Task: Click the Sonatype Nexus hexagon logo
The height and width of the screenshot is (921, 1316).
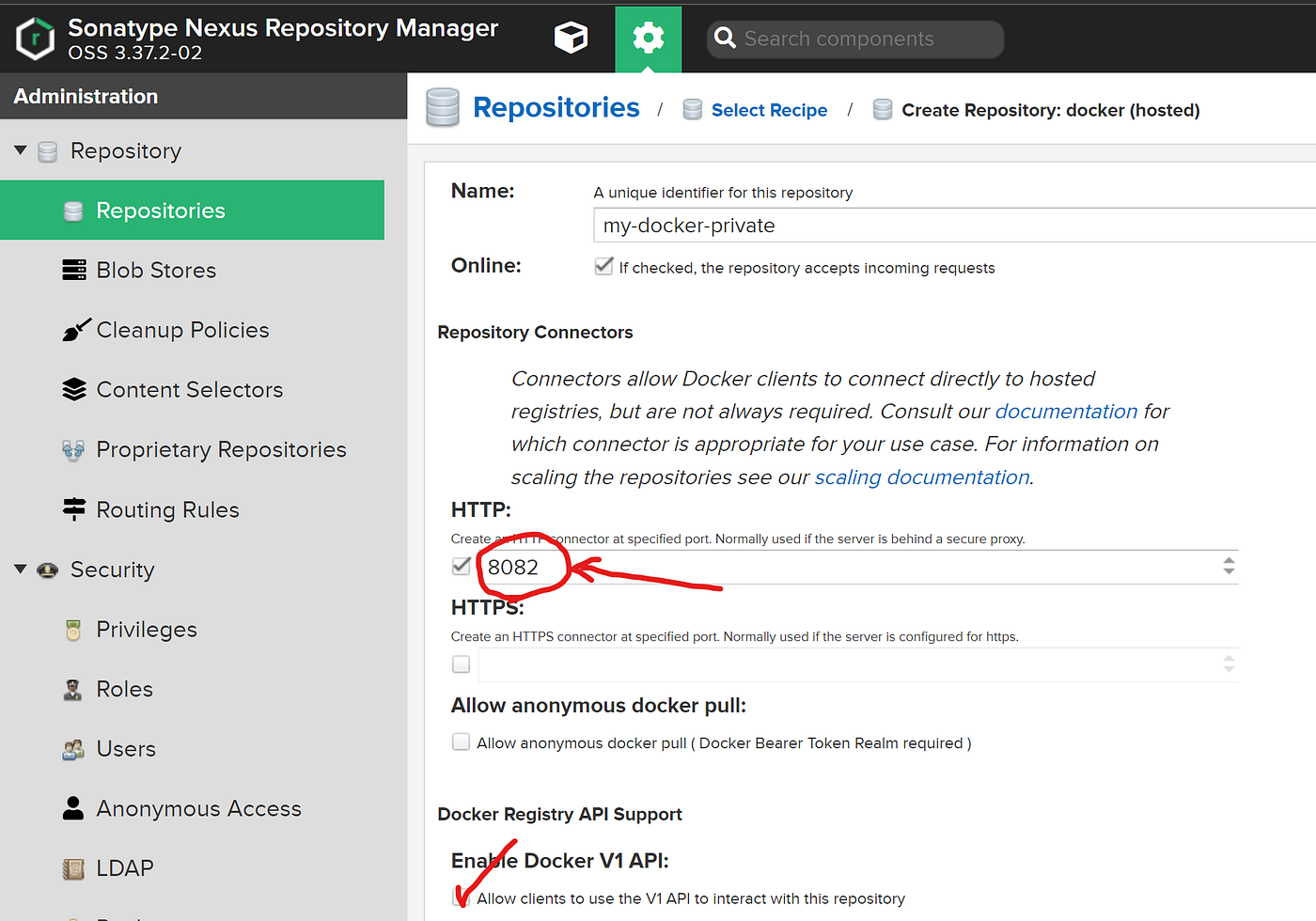Action: pos(35,39)
